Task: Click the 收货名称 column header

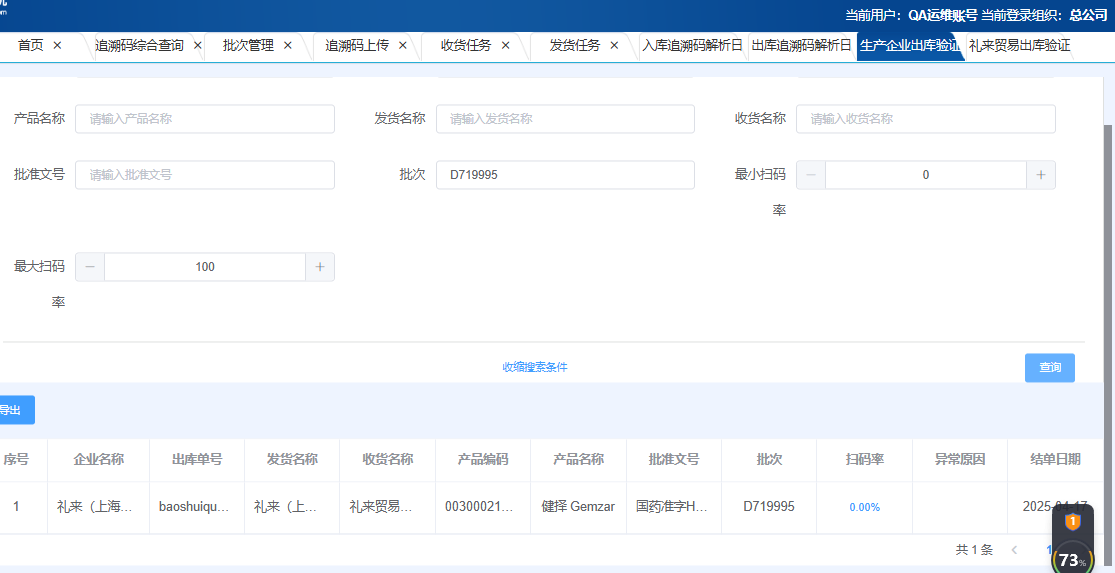Action: [388, 459]
